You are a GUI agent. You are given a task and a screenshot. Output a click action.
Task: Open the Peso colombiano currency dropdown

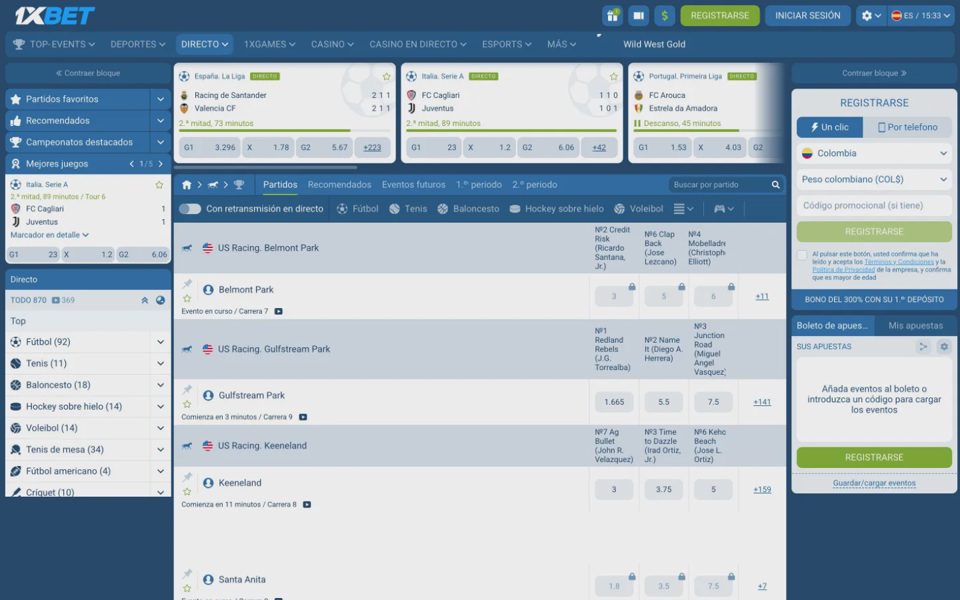tap(874, 179)
